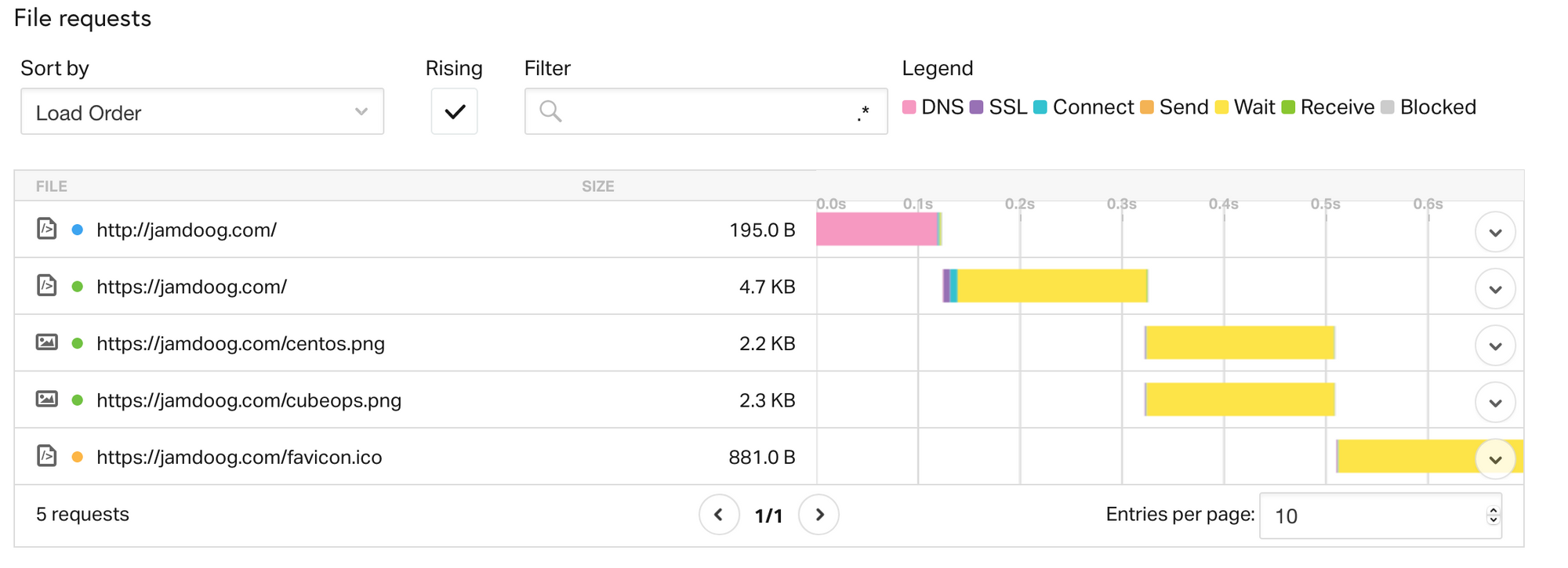Screen dimensions: 1568x568
Task: Click the yellow wait bar for centos.png
Action: pyautogui.click(x=1240, y=343)
